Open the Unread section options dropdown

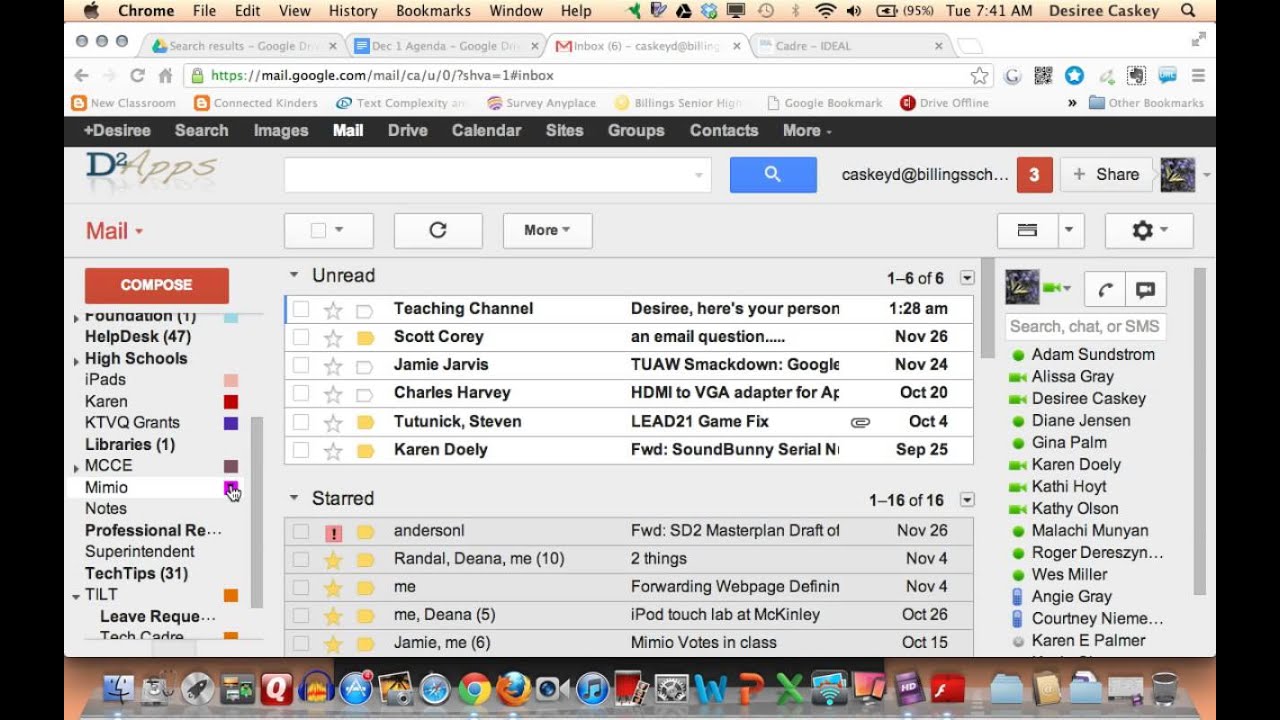(x=966, y=278)
